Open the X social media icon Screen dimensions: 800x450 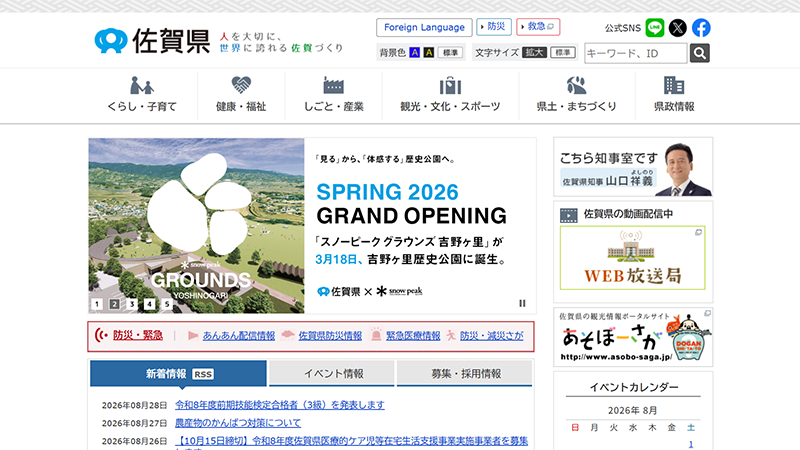[x=678, y=28]
